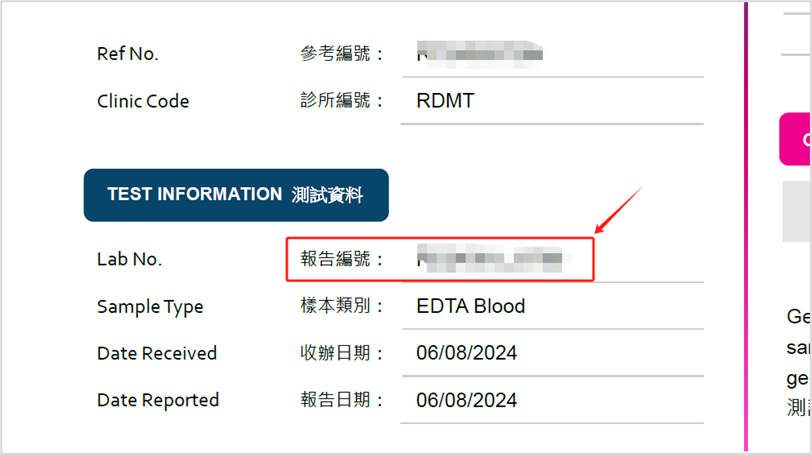Click the blurred Lab No. value in red box
The width and height of the screenshot is (812, 455).
tap(495, 260)
